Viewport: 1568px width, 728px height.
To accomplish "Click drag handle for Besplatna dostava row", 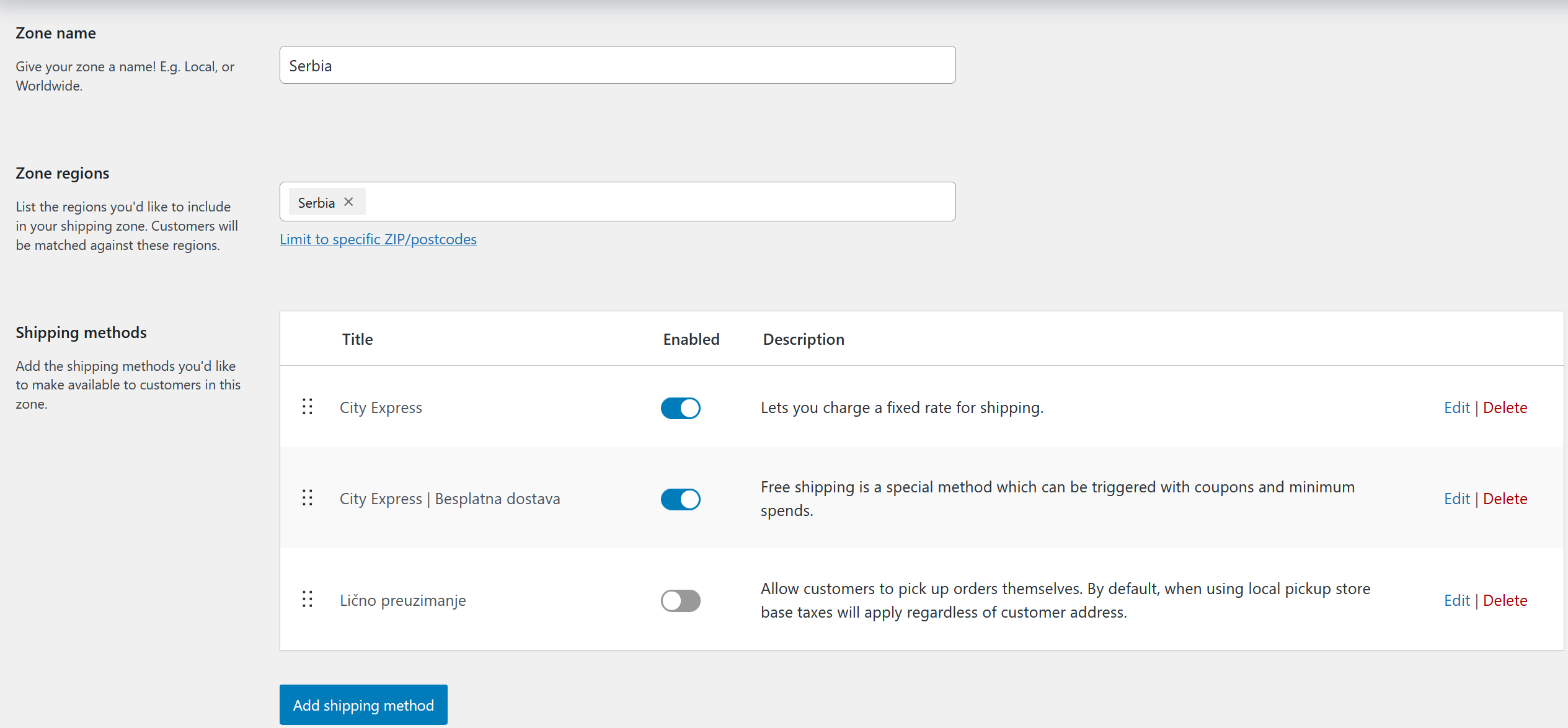I will pos(307,498).
